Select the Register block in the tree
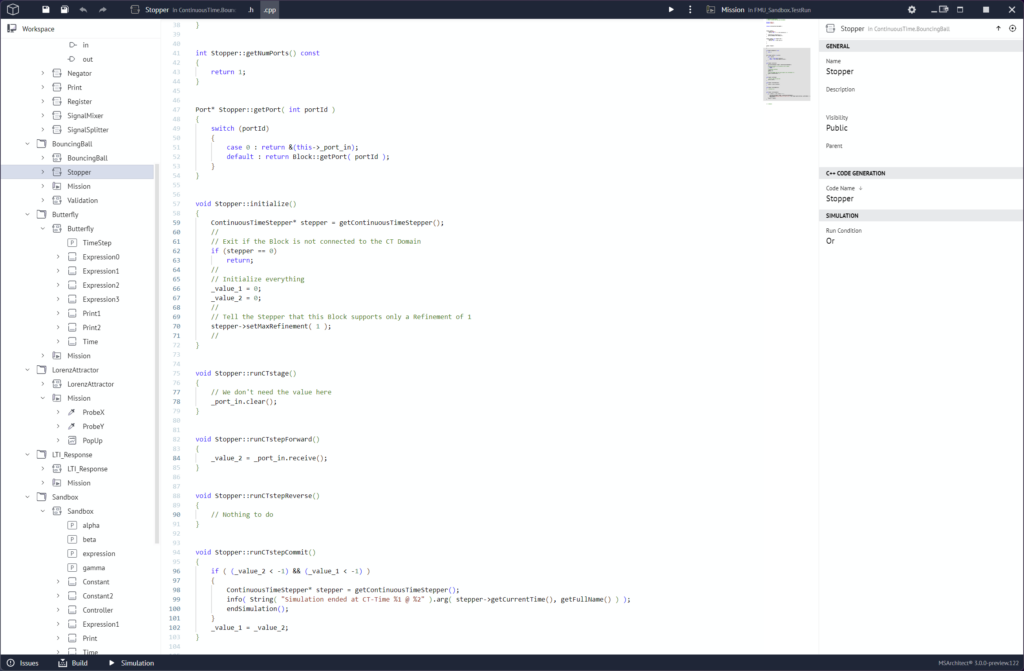 (x=79, y=101)
